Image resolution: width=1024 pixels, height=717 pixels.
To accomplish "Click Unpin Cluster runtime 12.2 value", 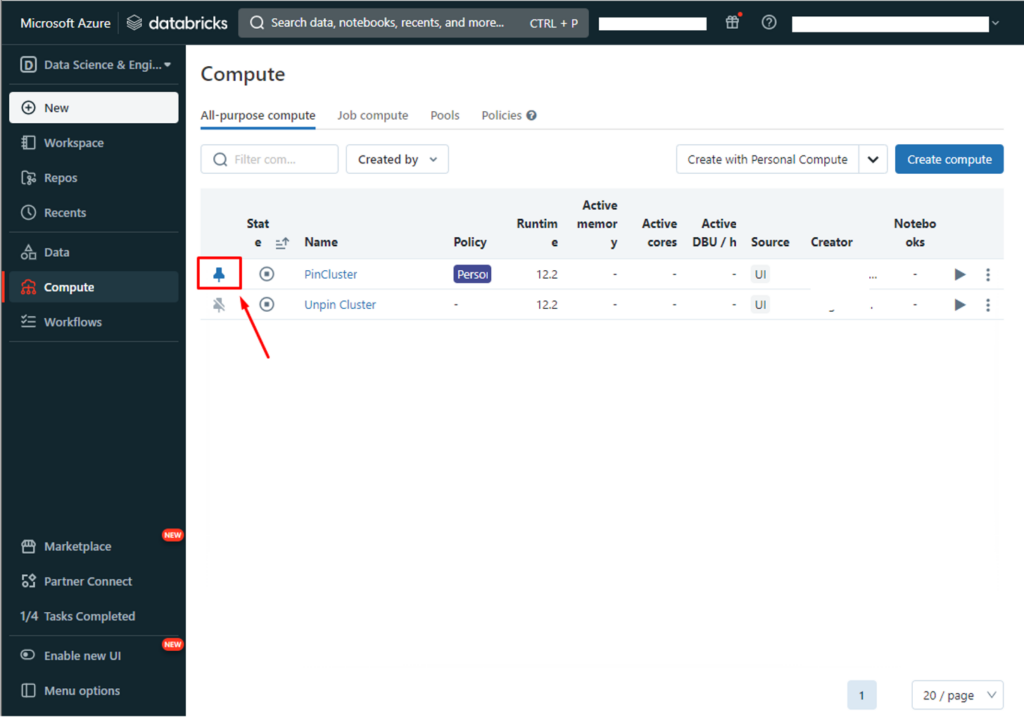I will [x=547, y=304].
